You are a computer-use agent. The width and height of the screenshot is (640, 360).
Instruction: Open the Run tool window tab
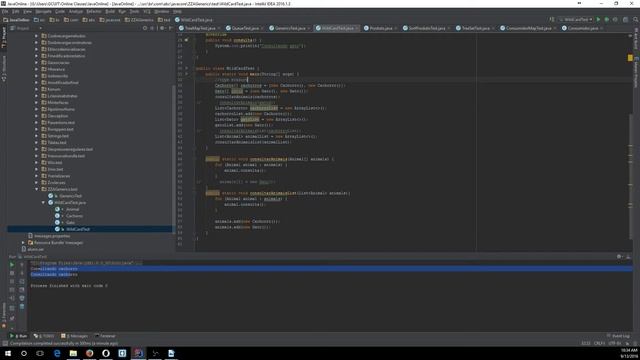coord(18,336)
